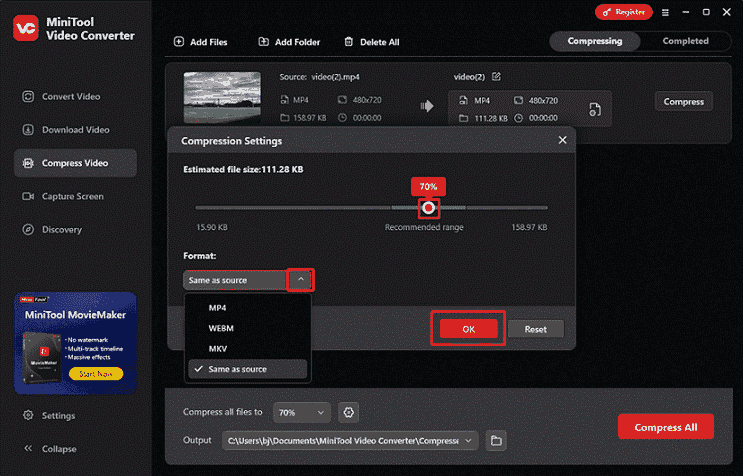The width and height of the screenshot is (743, 476).
Task: Open Download Video section
Action: (75, 130)
